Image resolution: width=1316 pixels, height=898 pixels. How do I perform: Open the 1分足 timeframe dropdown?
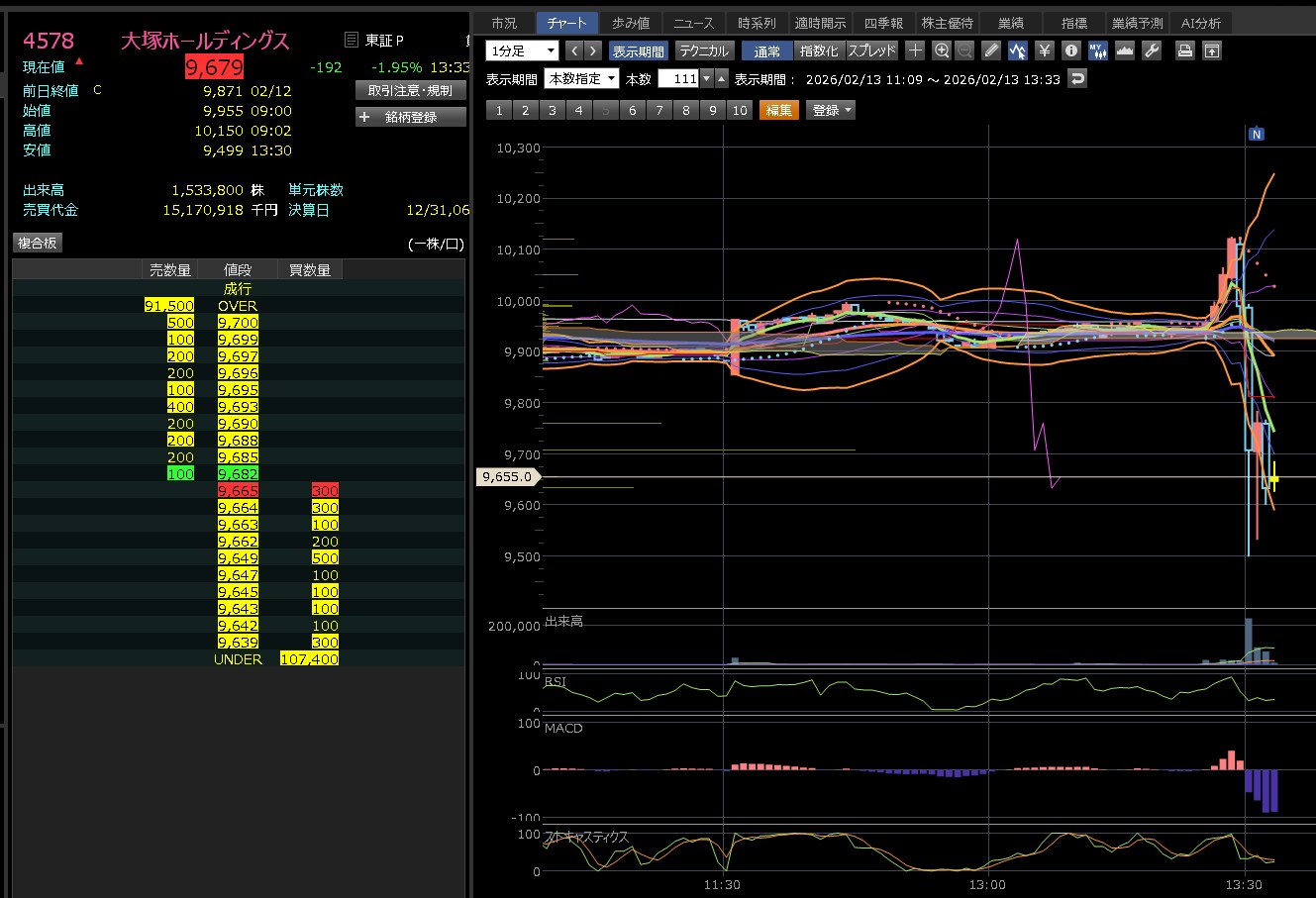[522, 50]
